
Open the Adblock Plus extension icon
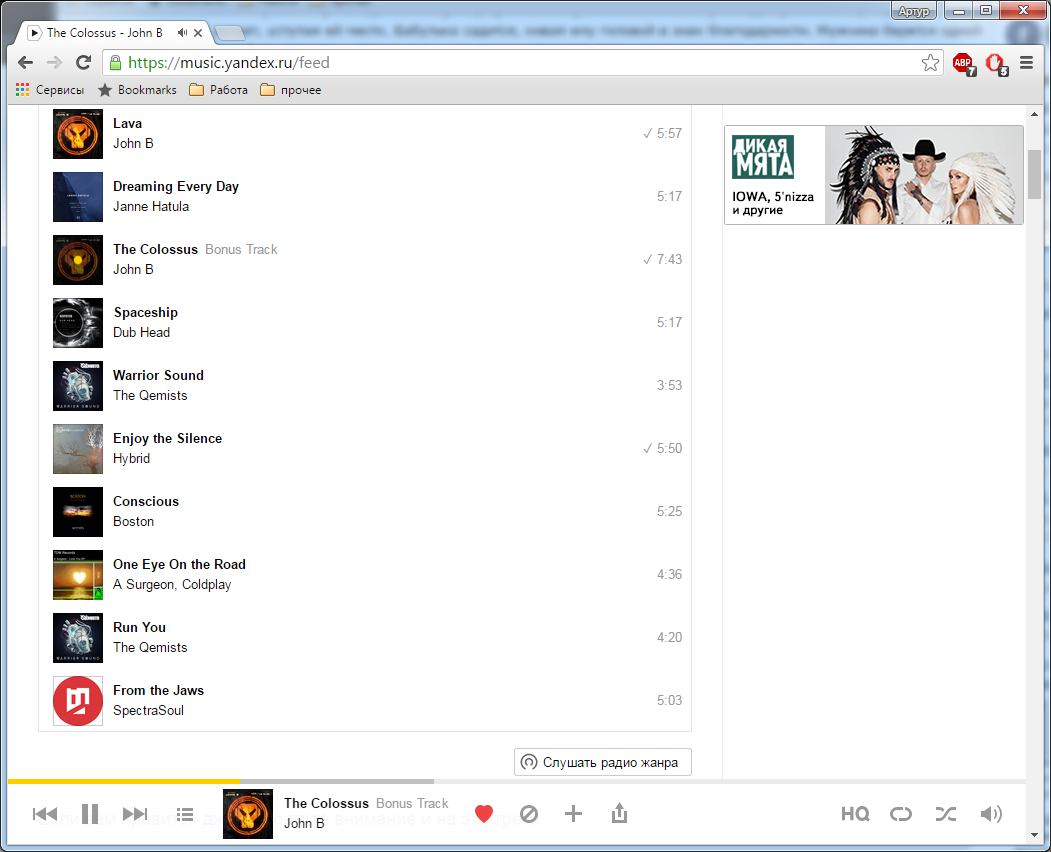964,64
